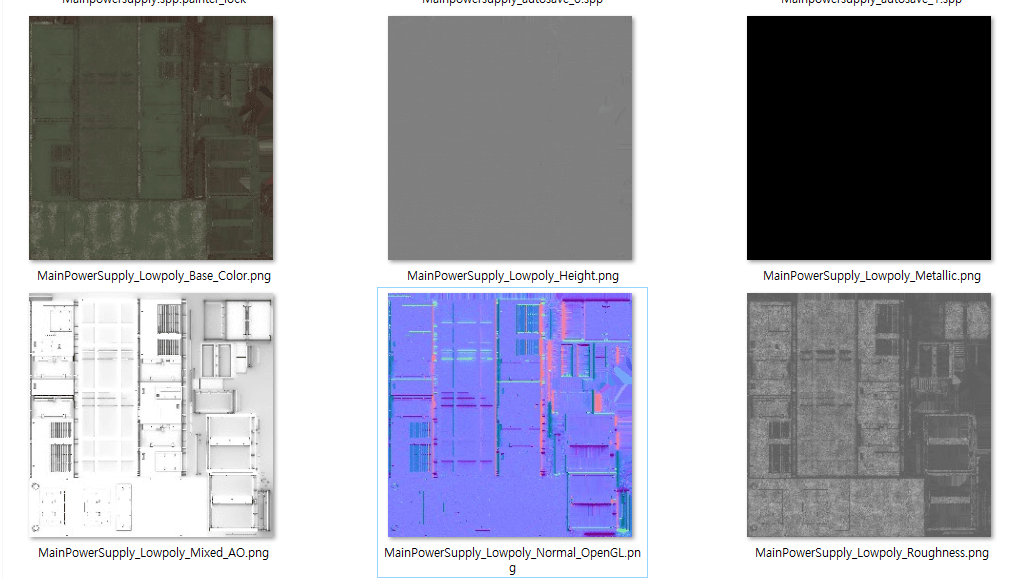Select the Mixed_AO texture thumbnail
1029x585 pixels.
(151, 415)
